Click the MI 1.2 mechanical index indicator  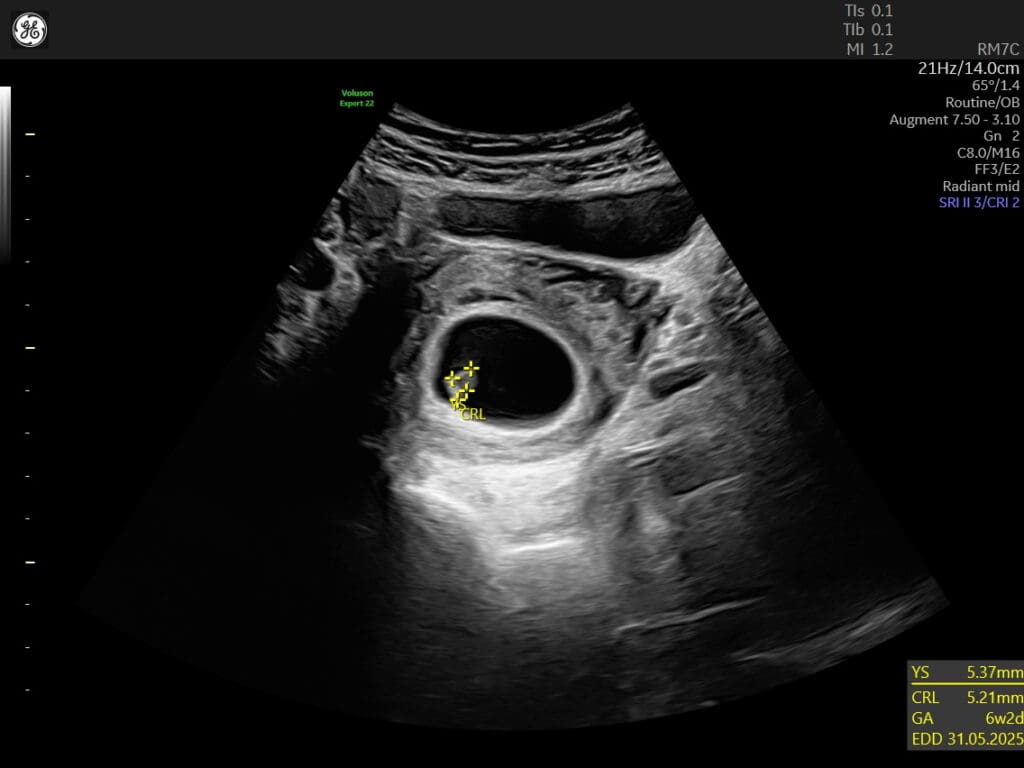[868, 49]
